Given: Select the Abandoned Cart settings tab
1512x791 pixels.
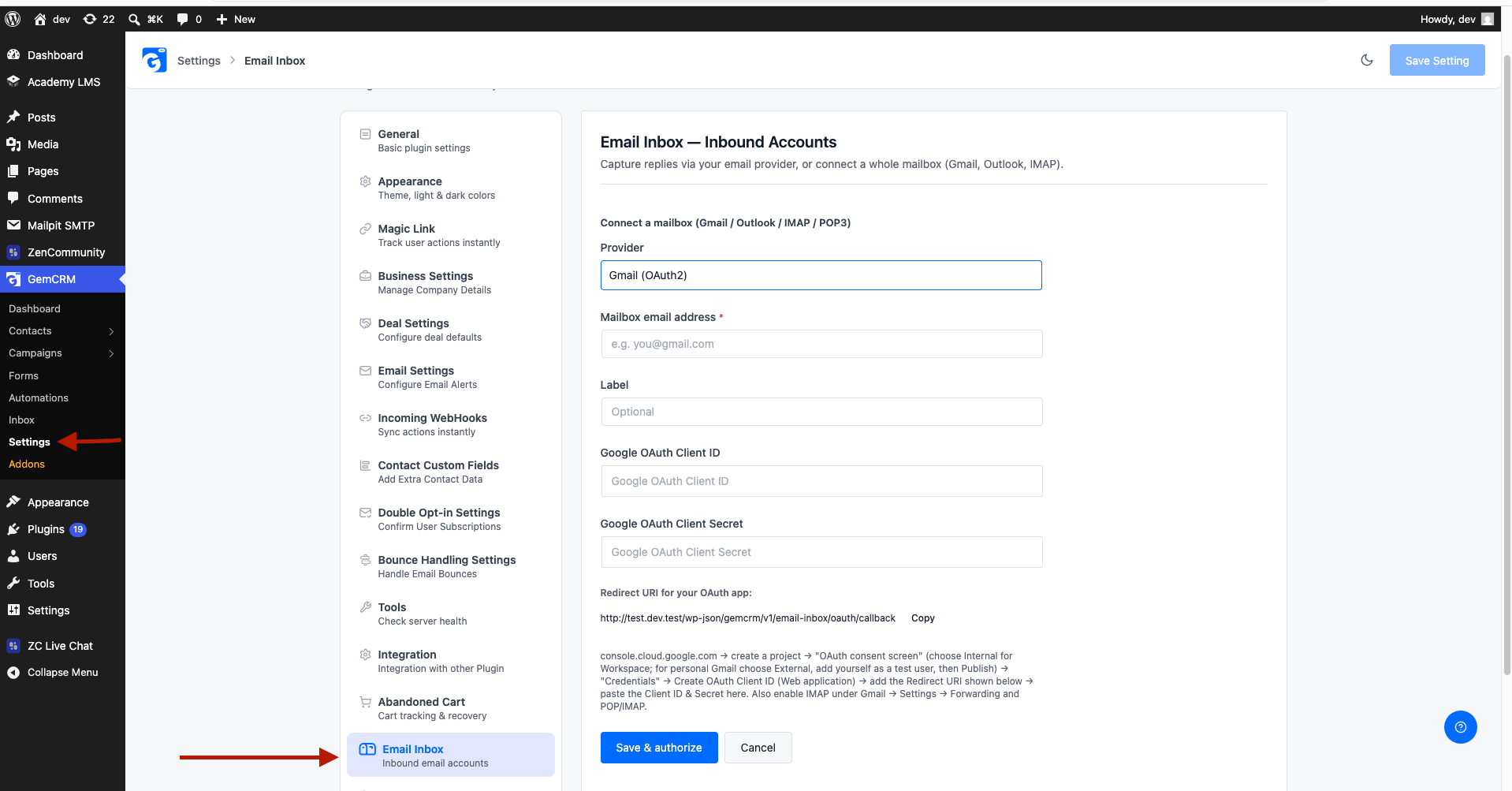Looking at the screenshot, I should [451, 708].
